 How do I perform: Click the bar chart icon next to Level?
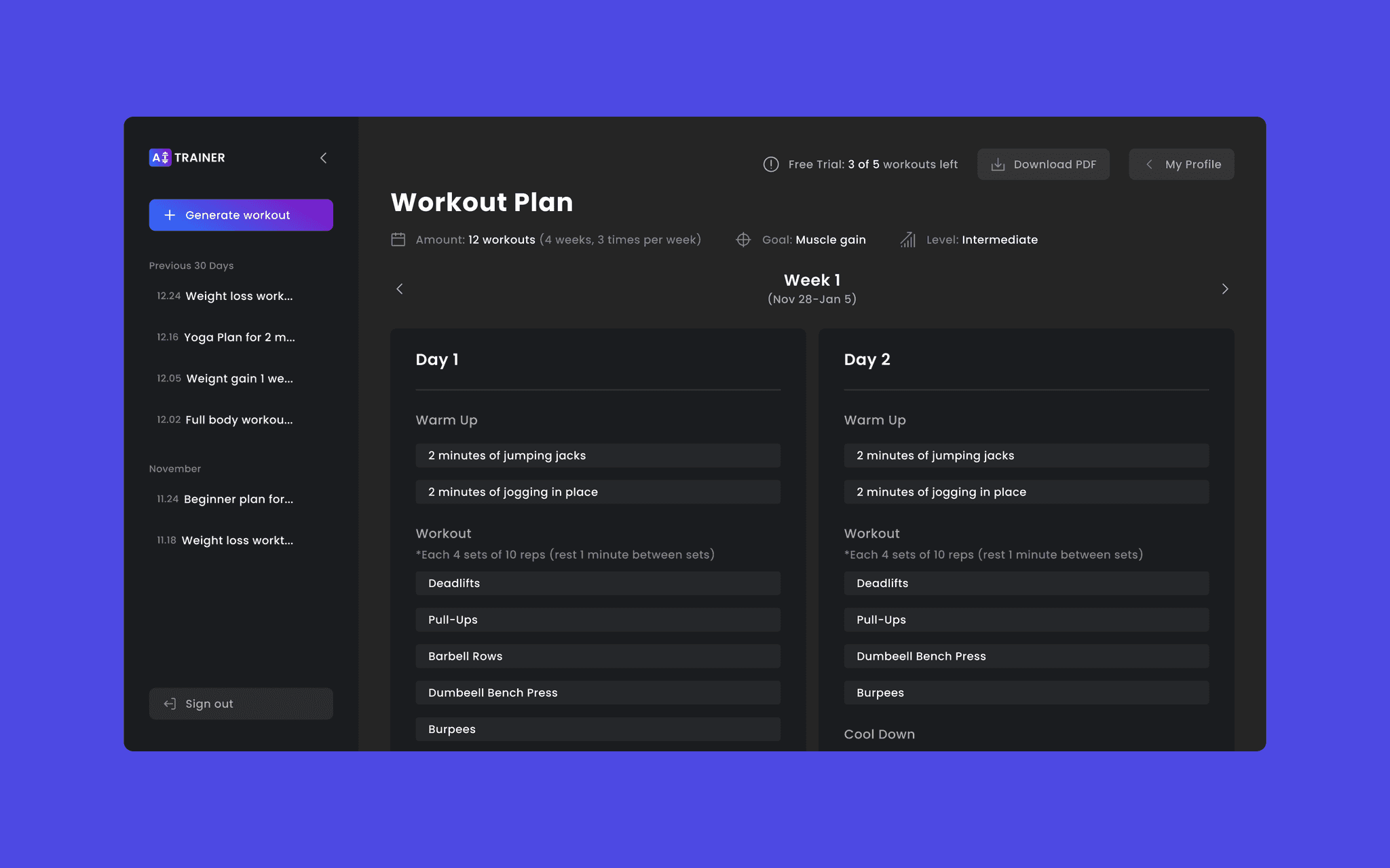pyautogui.click(x=907, y=240)
